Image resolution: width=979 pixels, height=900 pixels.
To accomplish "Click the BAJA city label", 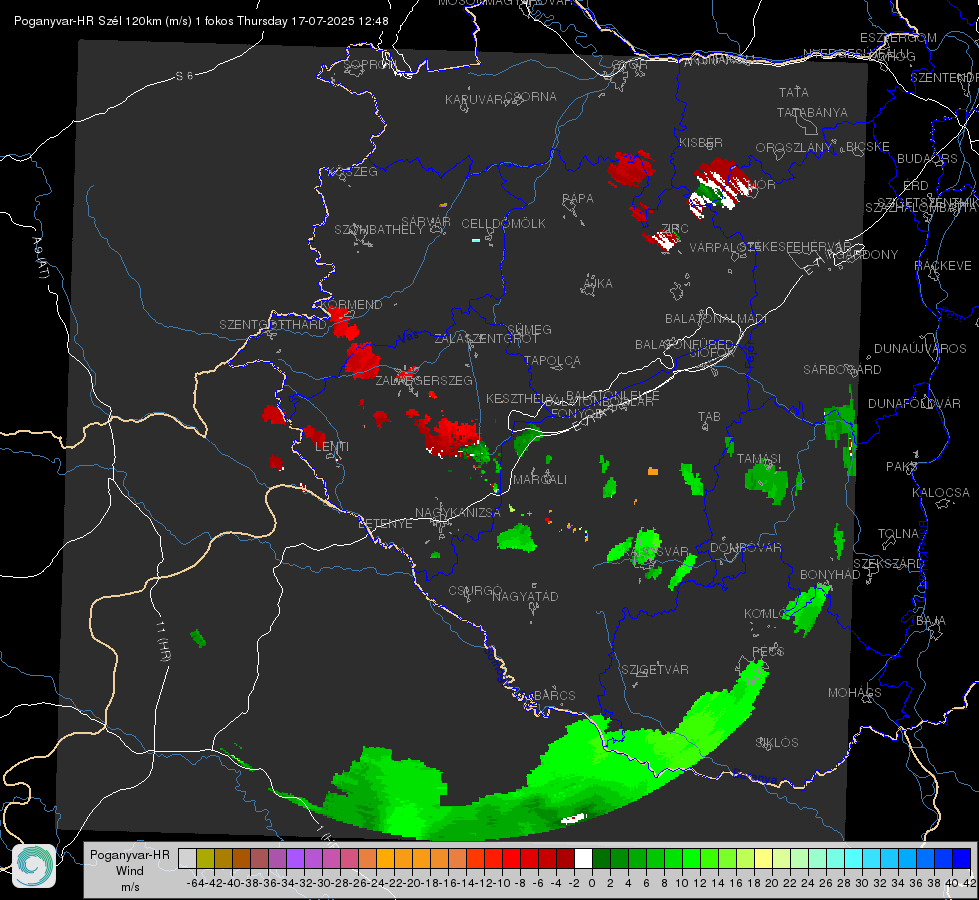I will [930, 620].
